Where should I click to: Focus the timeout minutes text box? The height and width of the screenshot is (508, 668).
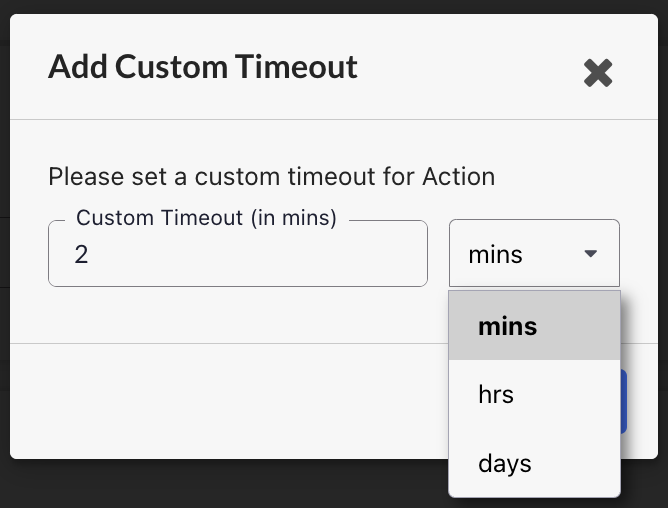pos(238,254)
